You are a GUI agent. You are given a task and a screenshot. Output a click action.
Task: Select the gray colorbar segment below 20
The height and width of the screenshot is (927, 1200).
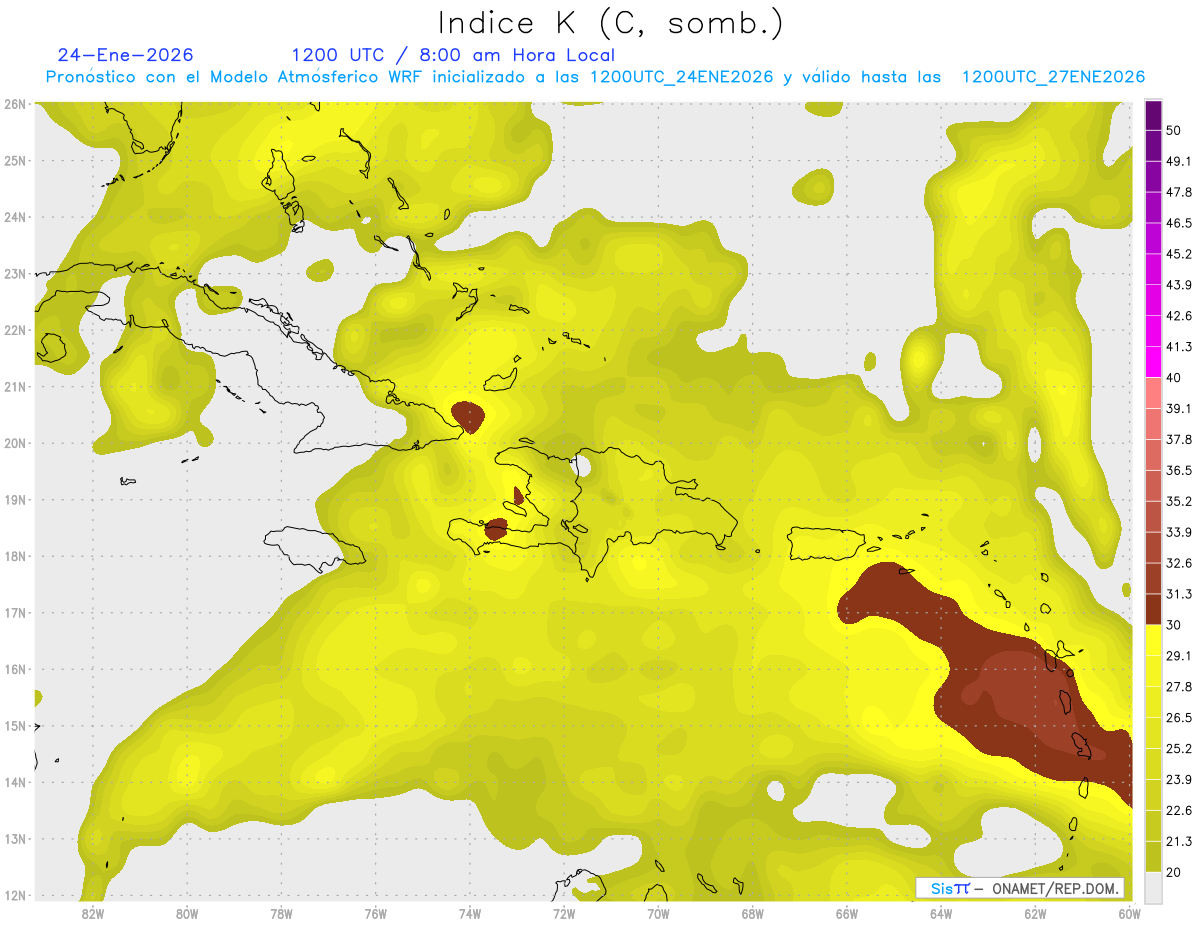click(1153, 886)
